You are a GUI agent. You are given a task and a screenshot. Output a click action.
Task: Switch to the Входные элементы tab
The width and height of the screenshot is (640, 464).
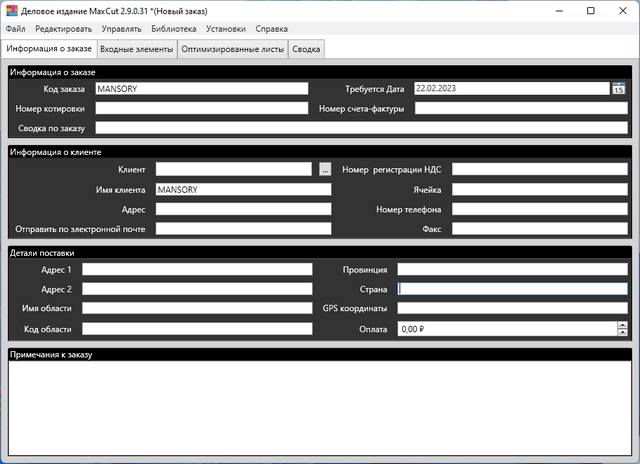pyautogui.click(x=136, y=49)
